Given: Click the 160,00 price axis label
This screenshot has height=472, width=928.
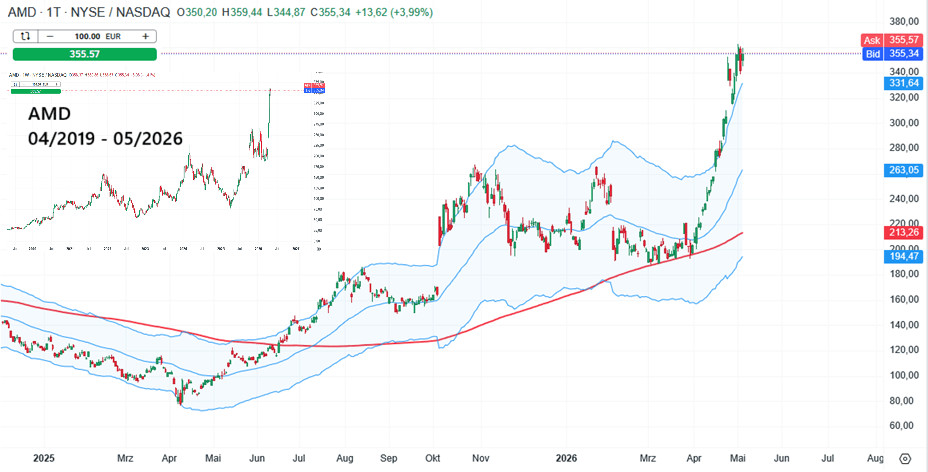Looking at the screenshot, I should point(903,300).
